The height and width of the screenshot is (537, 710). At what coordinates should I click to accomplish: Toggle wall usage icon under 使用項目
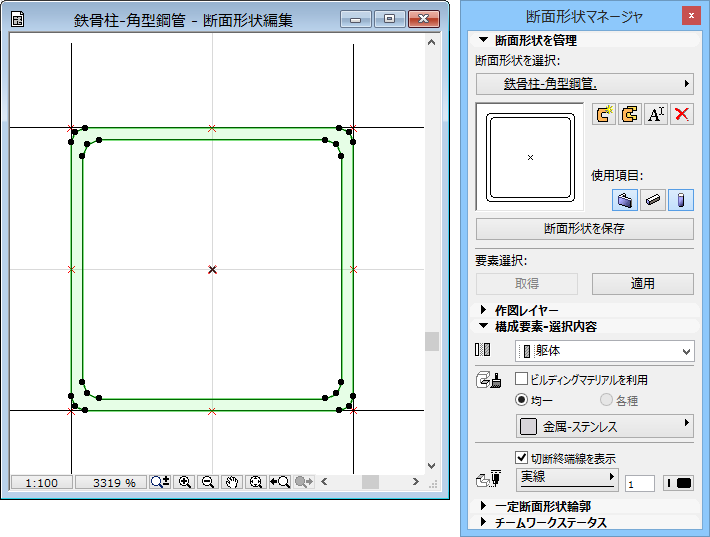tap(625, 200)
